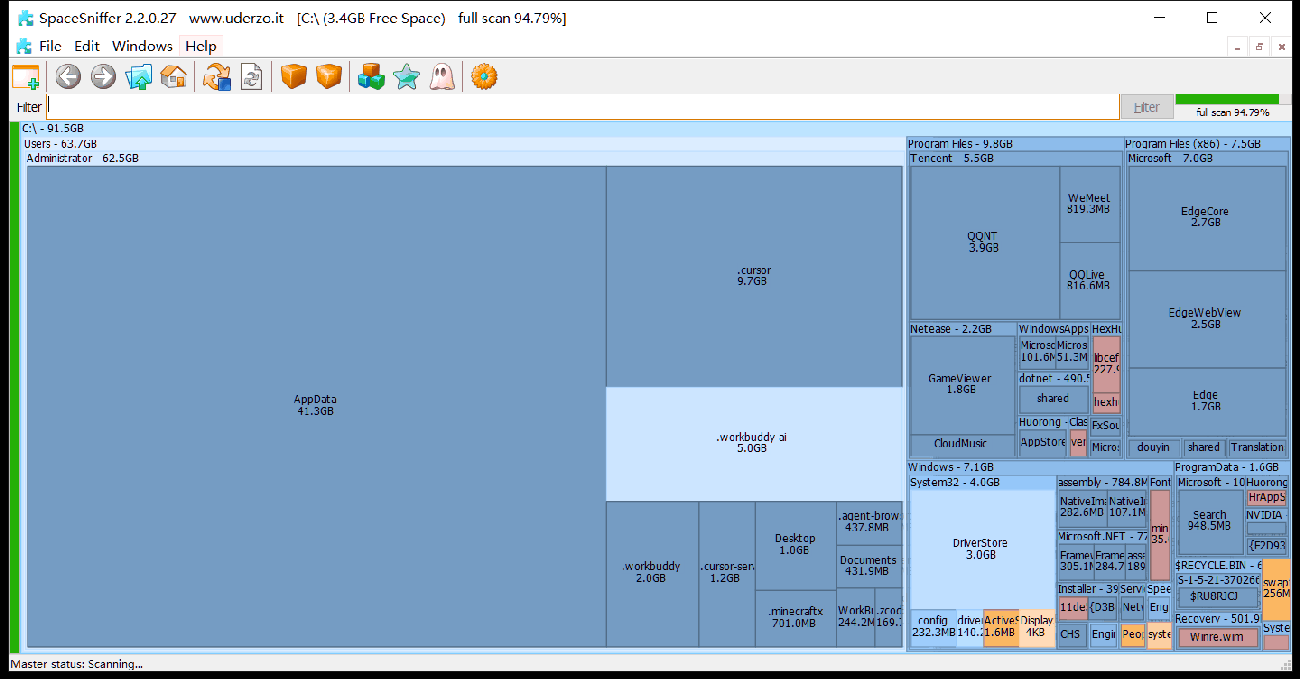Click the Tencent 5.5GB header
This screenshot has width=1300, height=679.
[1014, 158]
